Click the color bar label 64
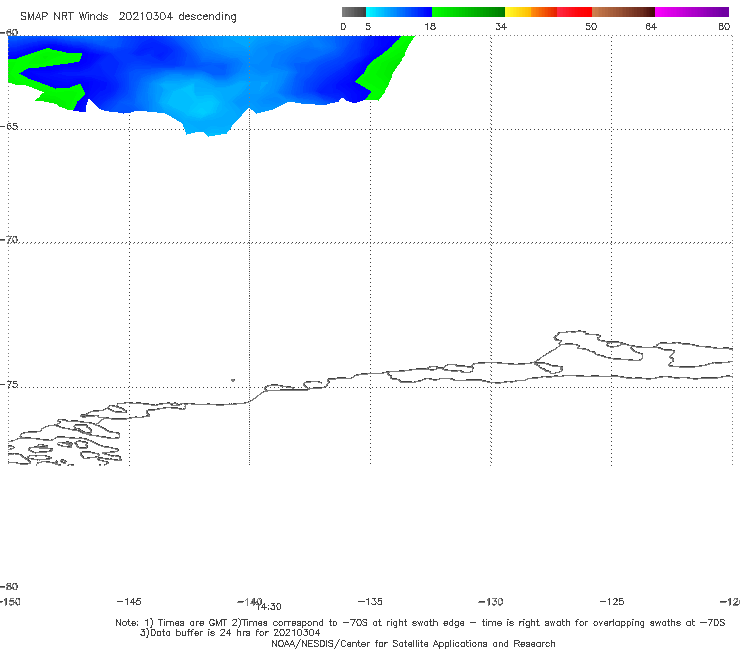This screenshot has width=740, height=650. [x=651, y=27]
